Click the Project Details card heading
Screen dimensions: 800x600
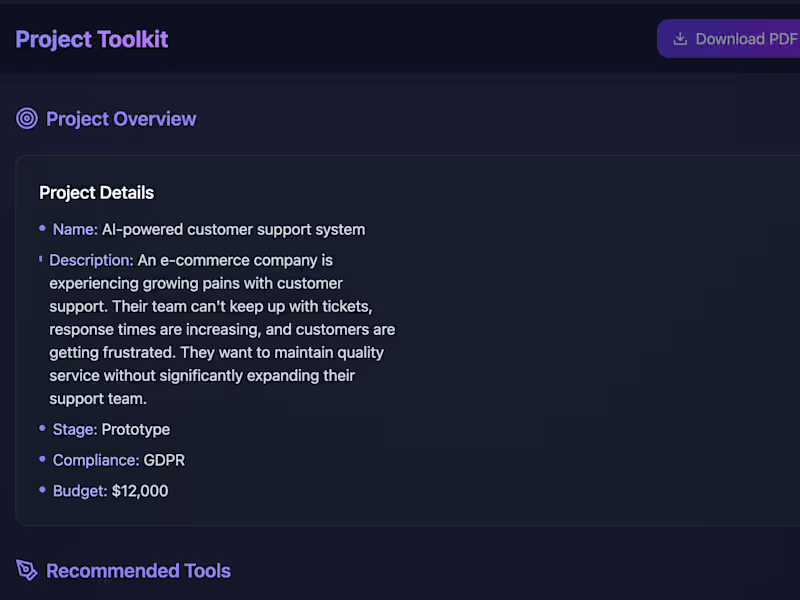click(x=97, y=192)
